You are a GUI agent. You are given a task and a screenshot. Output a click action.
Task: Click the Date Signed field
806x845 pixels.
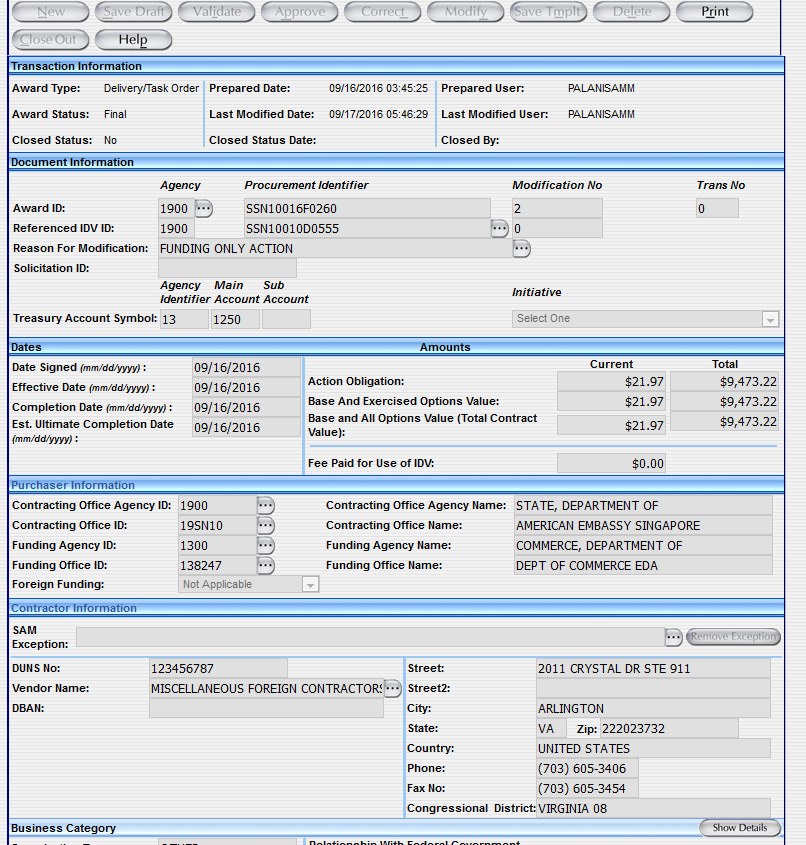[x=246, y=368]
